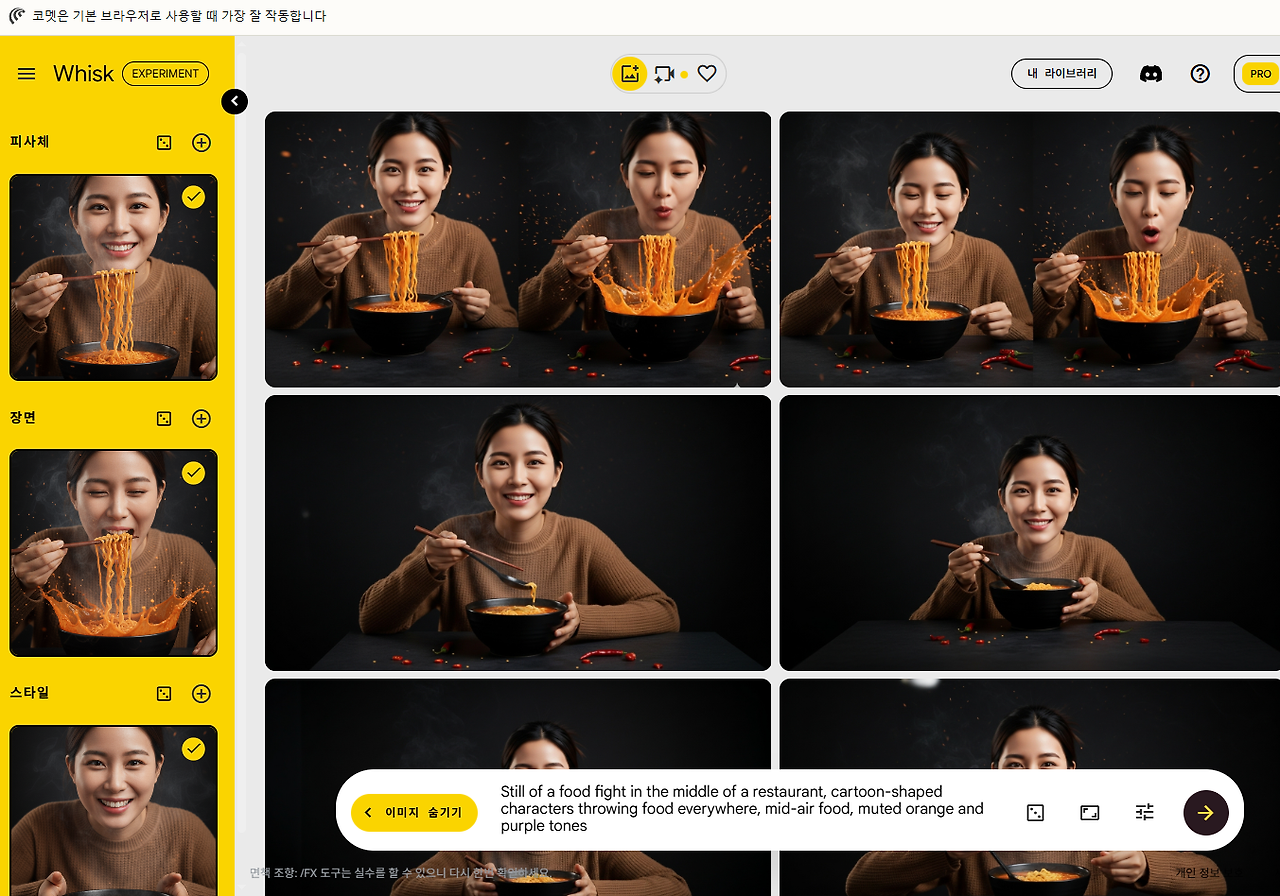Collapse the yellow sidebar with the arrow

(x=234, y=101)
